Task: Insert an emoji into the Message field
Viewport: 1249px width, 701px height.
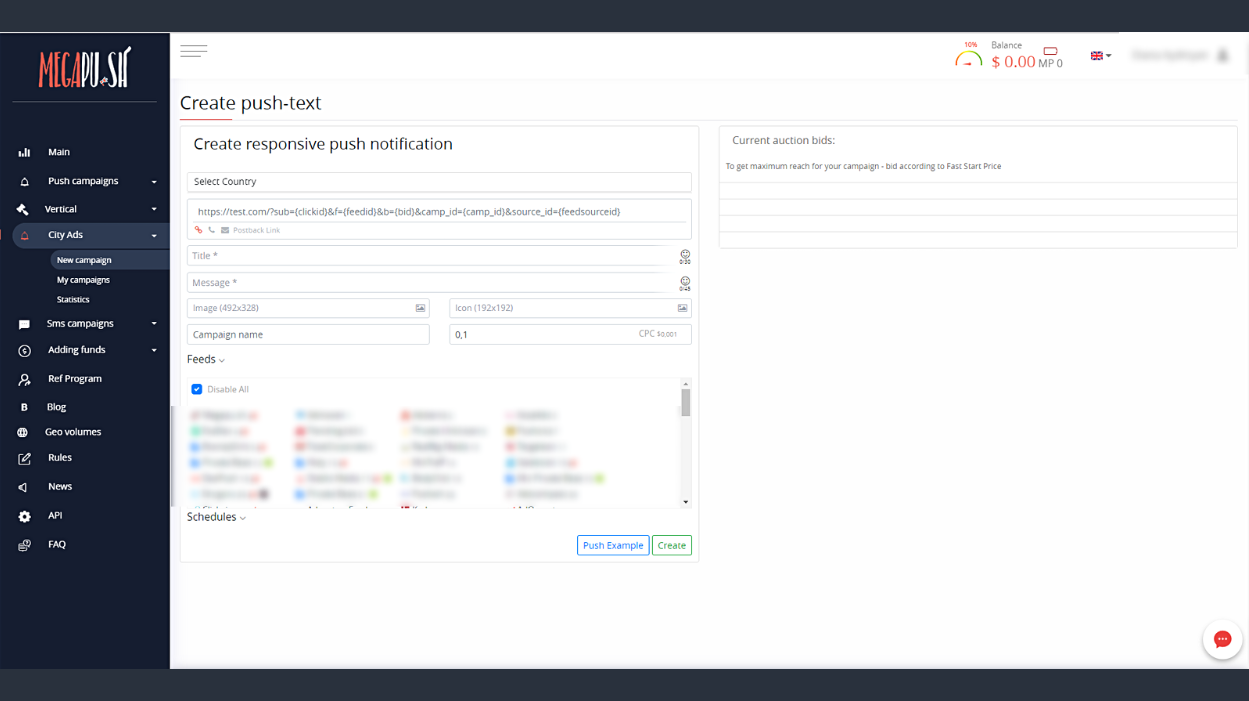Action: click(x=684, y=284)
